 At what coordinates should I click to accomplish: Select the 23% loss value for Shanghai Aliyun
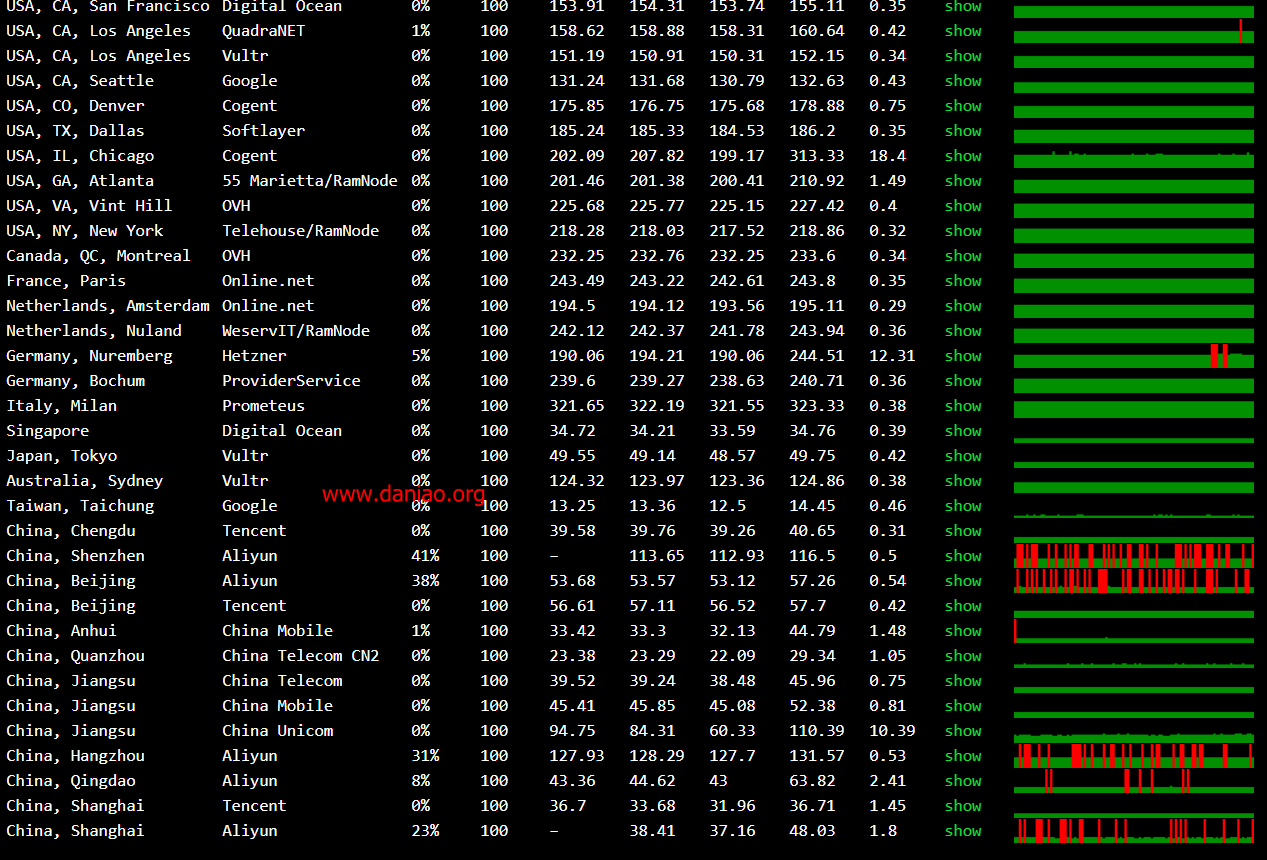(x=425, y=831)
